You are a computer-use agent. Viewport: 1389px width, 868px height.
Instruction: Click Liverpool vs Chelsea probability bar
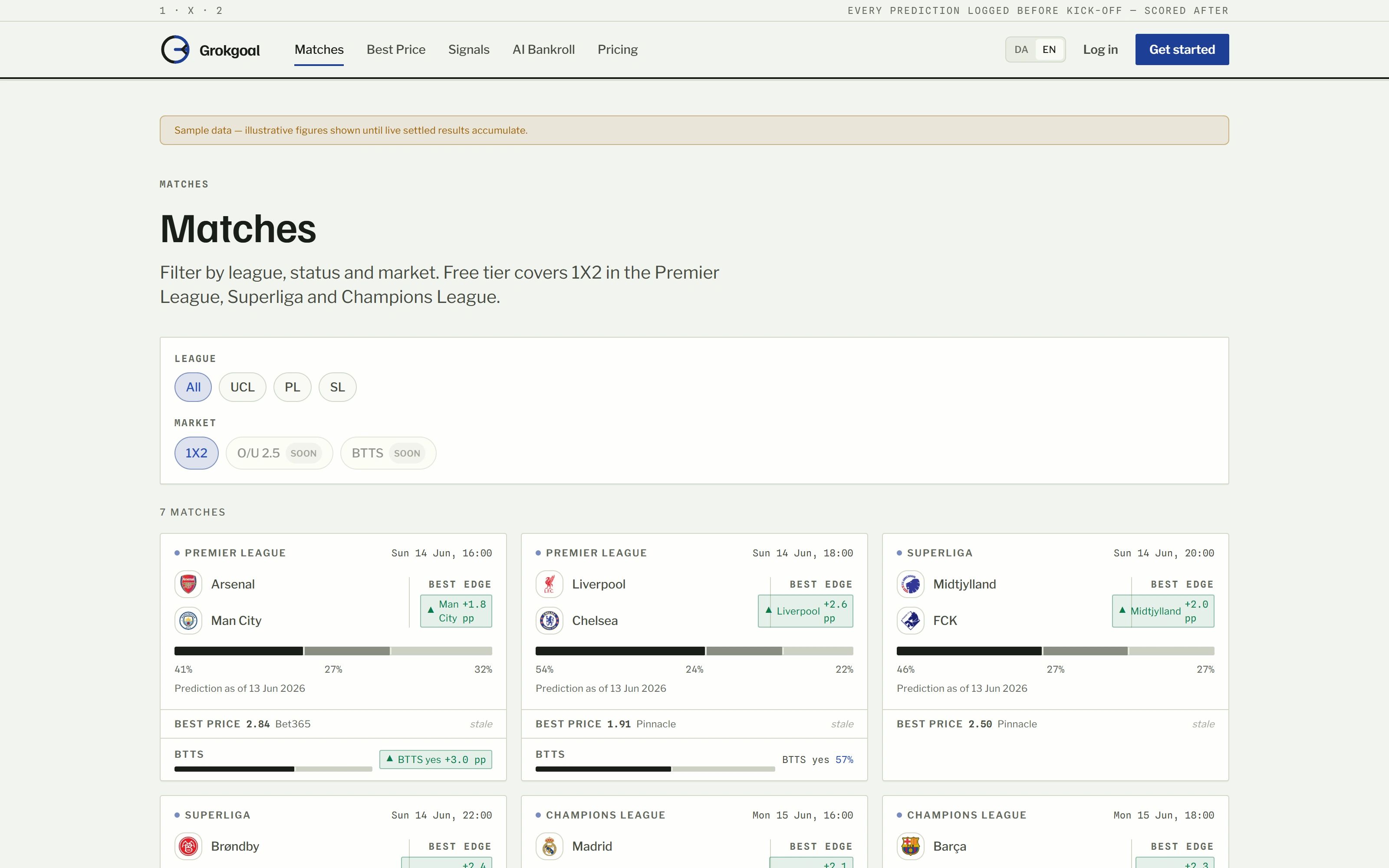point(694,651)
